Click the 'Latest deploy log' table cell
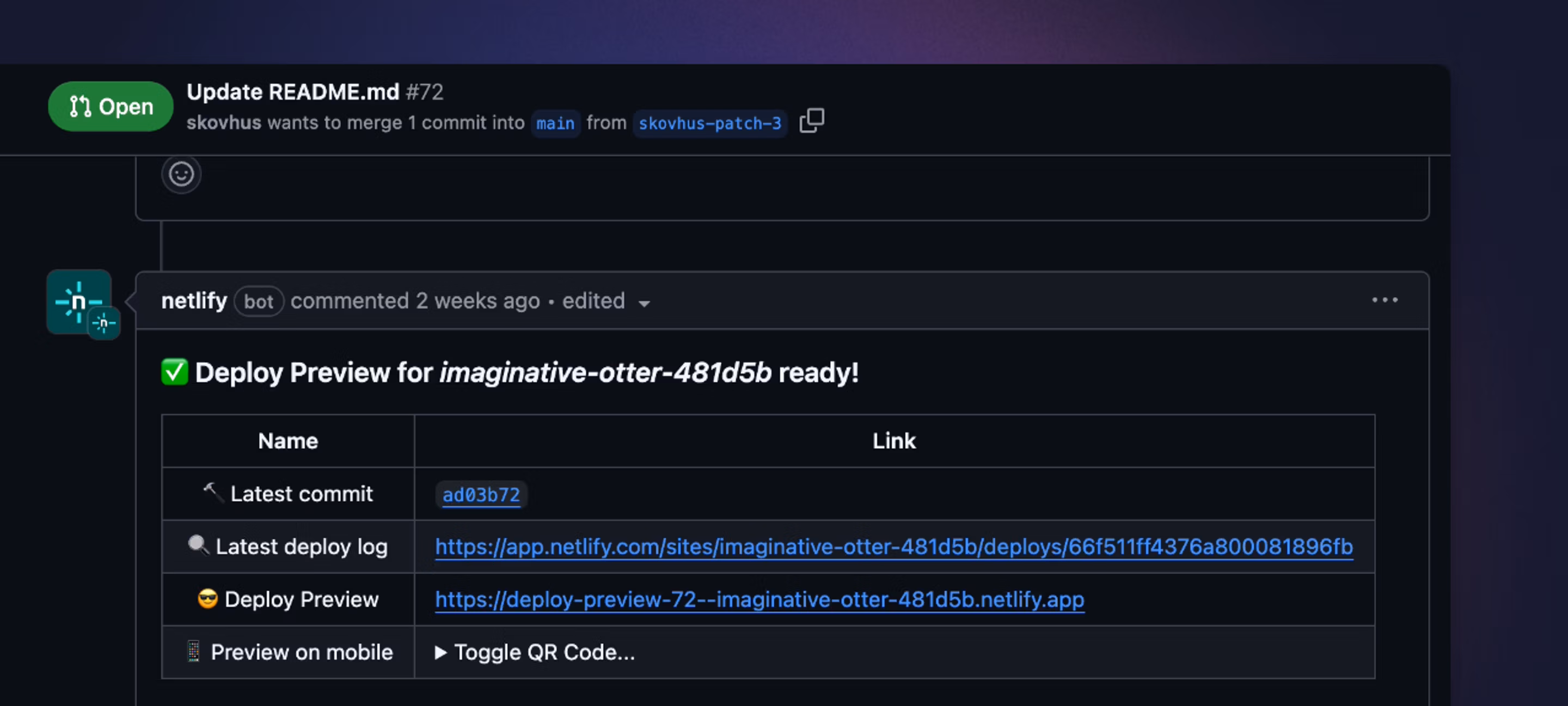 [288, 547]
